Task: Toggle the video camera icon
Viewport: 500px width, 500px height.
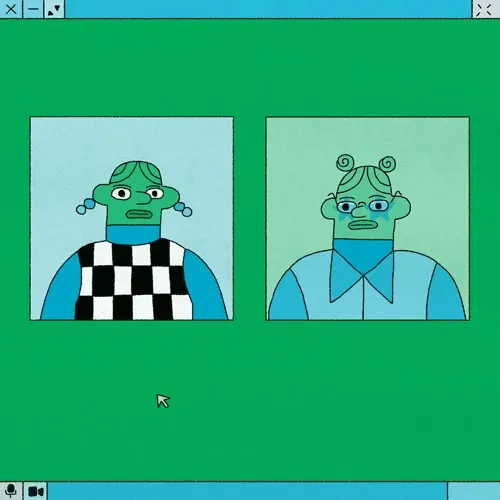Action: 36,491
